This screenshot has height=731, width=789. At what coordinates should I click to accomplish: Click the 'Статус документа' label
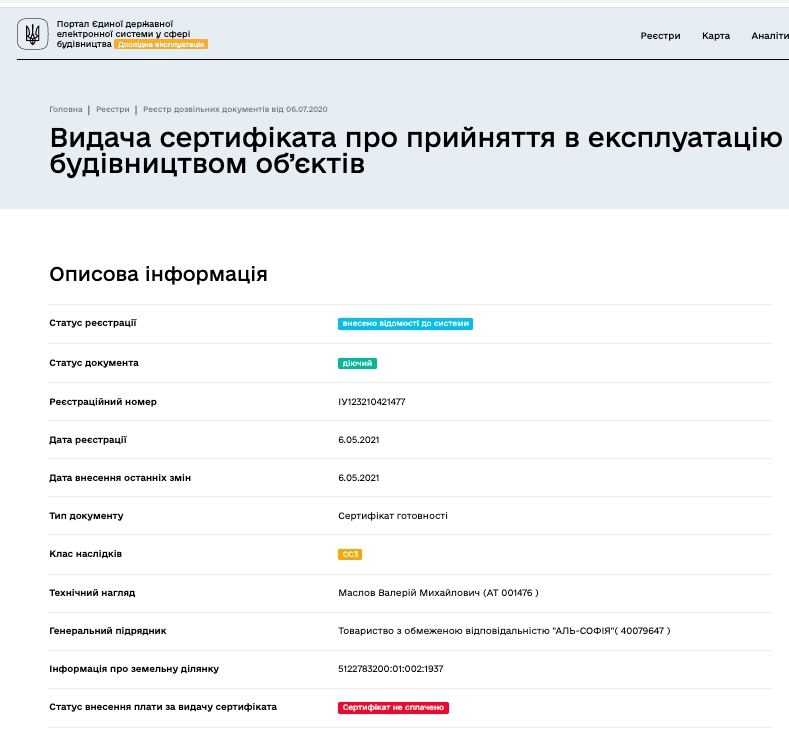tap(94, 363)
